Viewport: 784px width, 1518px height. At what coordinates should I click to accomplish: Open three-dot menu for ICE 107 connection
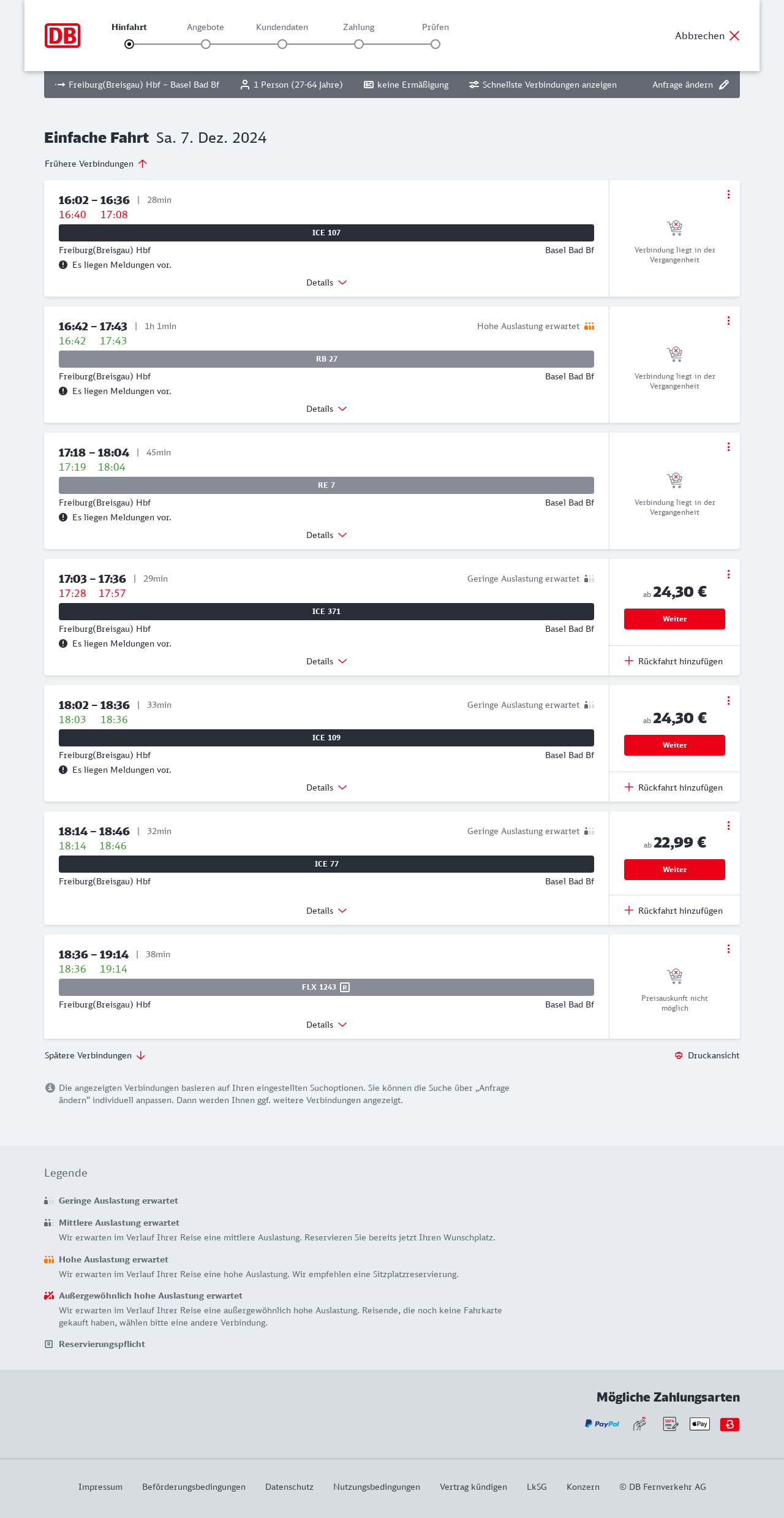[728, 194]
